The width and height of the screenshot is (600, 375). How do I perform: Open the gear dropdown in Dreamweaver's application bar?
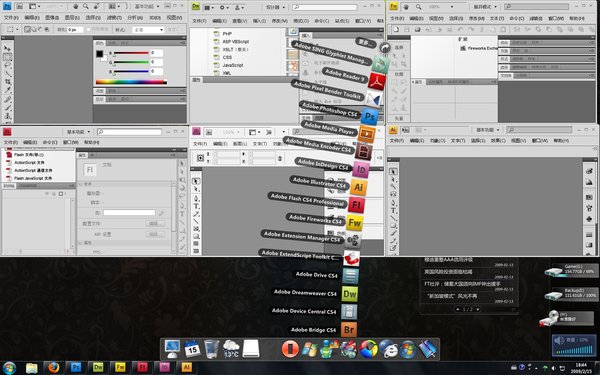coord(223,7)
